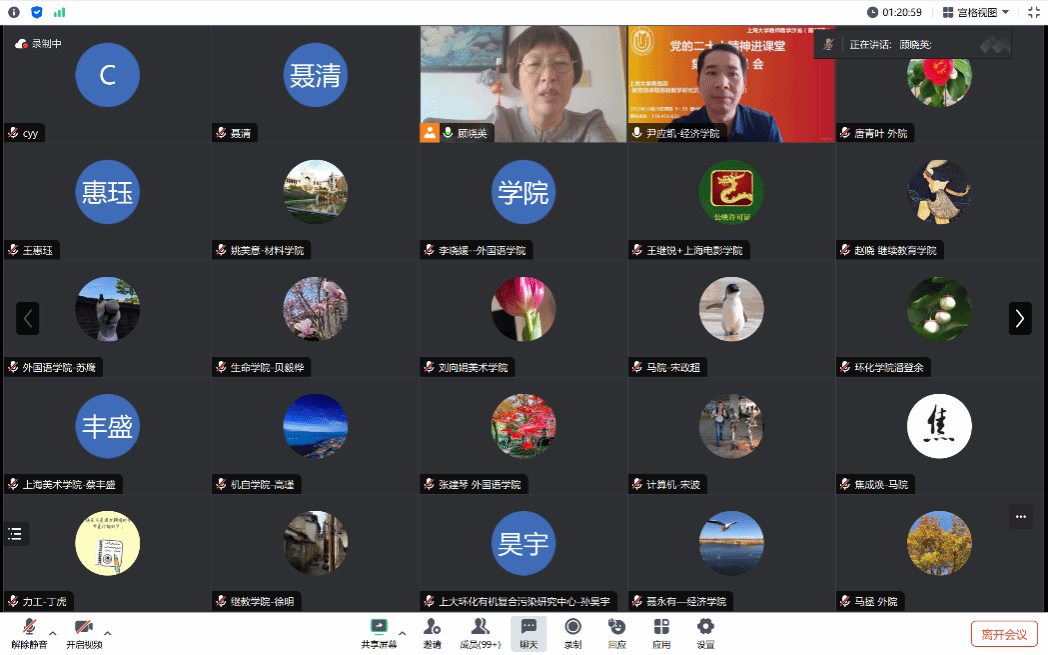Unmute microphone with 解除静音 button
The width and height of the screenshot is (1048, 655).
(29, 632)
